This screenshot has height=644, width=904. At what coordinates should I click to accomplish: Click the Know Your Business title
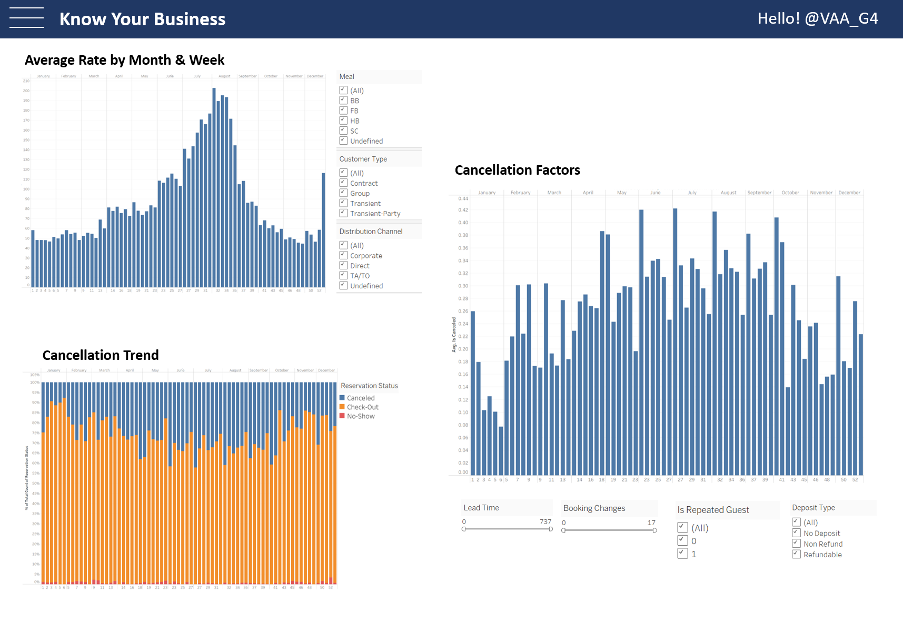142,19
